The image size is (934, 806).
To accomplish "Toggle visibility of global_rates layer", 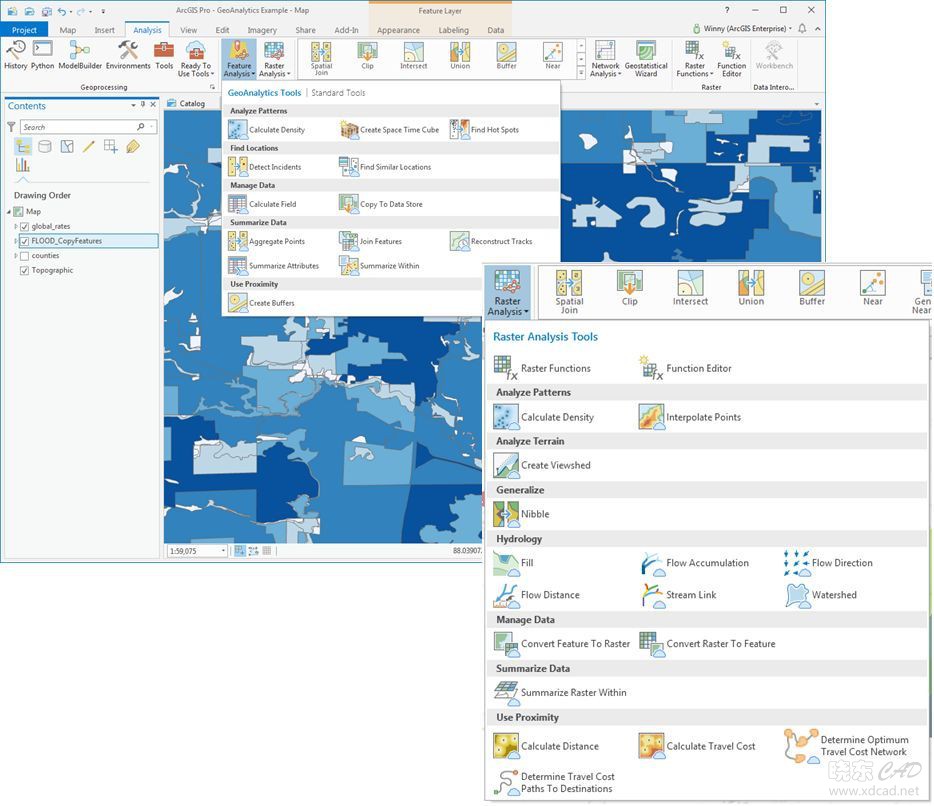I will [24, 226].
